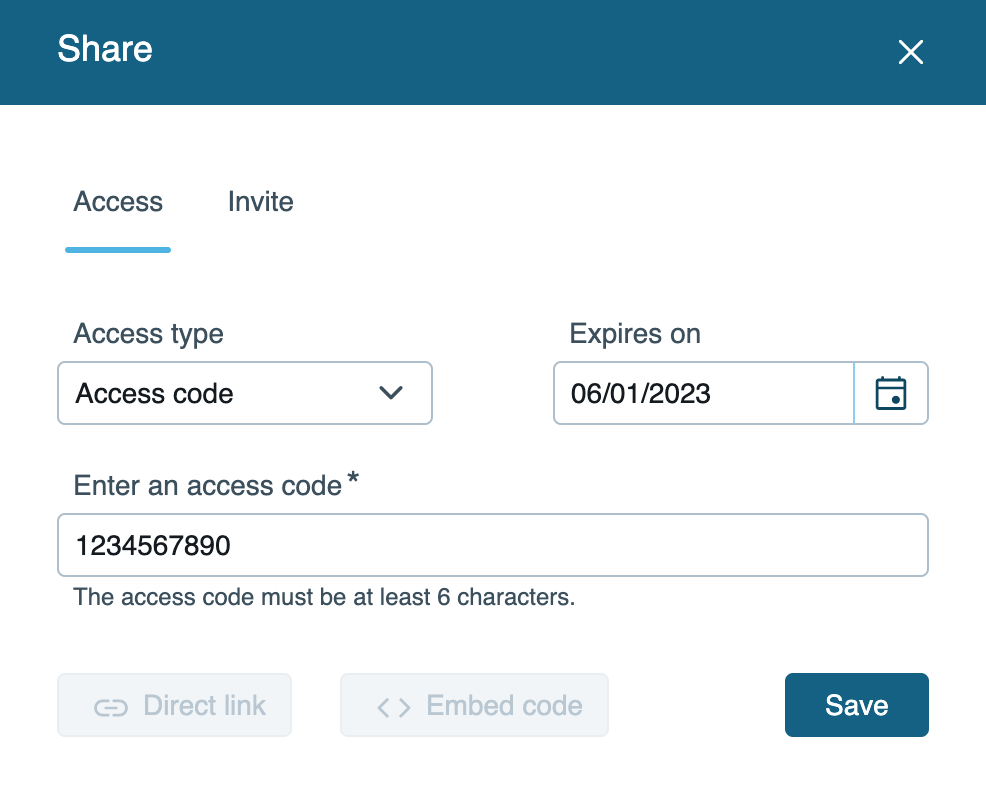Focus the 1234567890 access code field
The image size is (986, 794).
point(493,545)
